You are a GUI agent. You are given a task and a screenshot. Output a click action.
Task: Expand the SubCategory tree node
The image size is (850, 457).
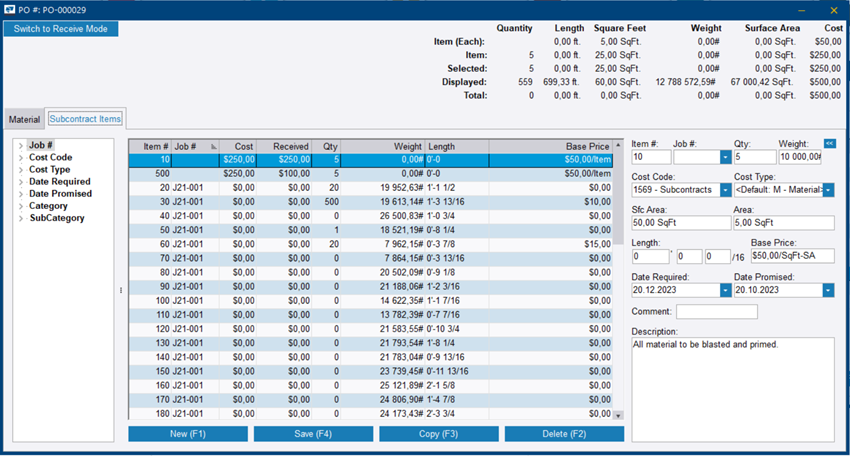(20, 218)
